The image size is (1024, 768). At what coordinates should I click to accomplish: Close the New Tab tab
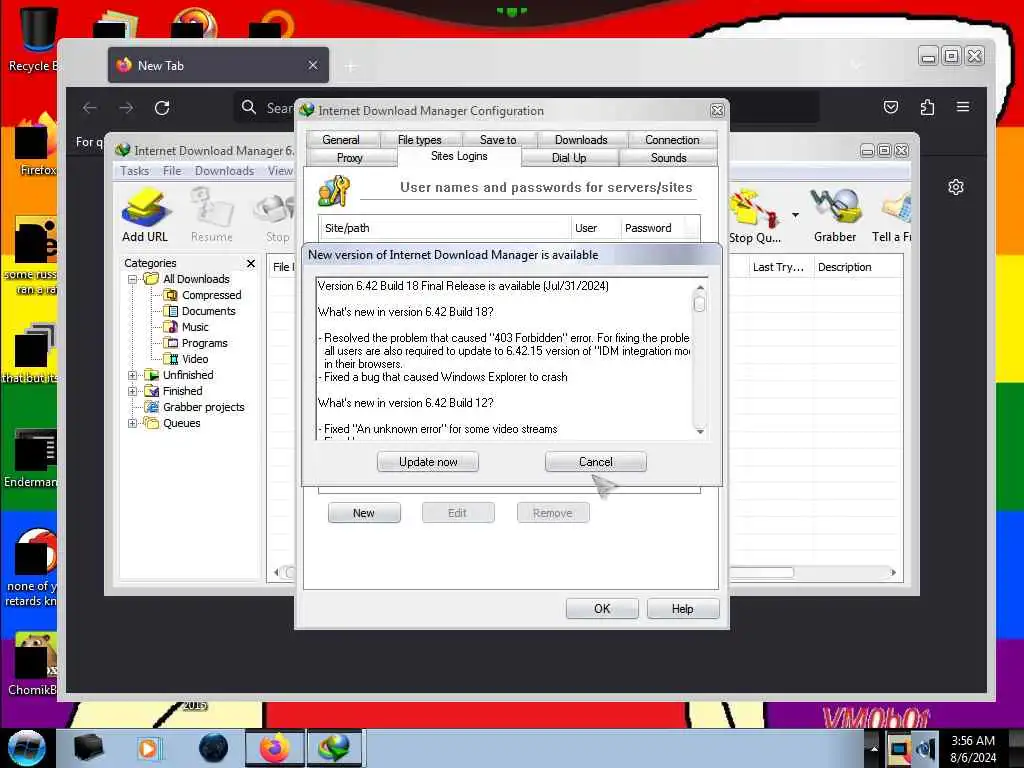click(313, 65)
